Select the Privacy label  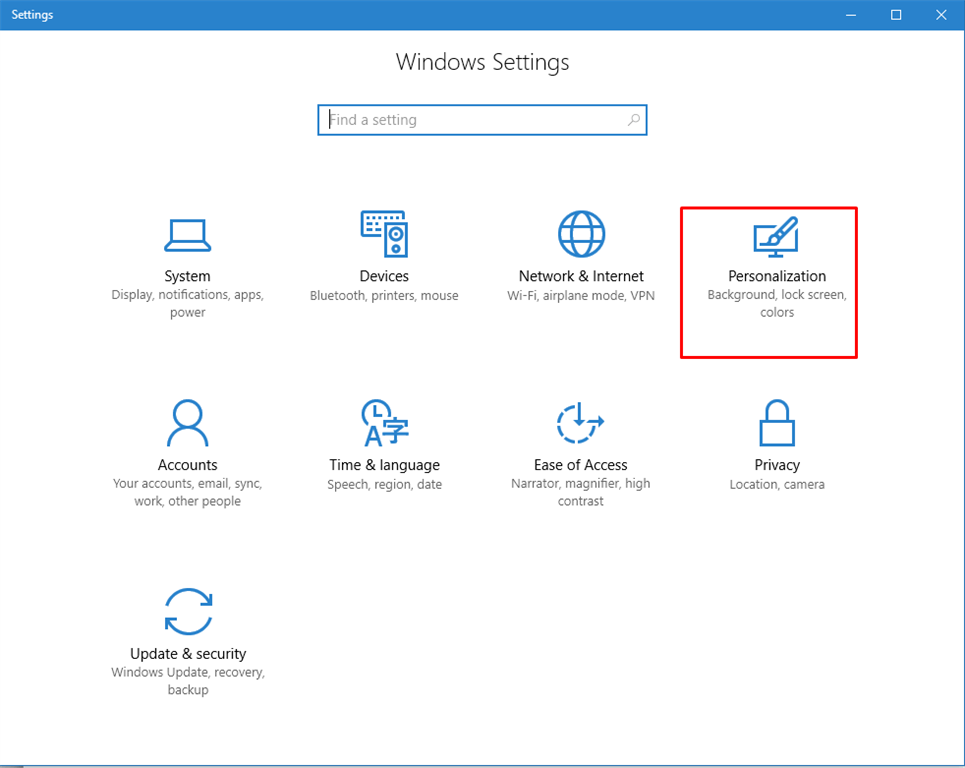pyautogui.click(x=777, y=465)
